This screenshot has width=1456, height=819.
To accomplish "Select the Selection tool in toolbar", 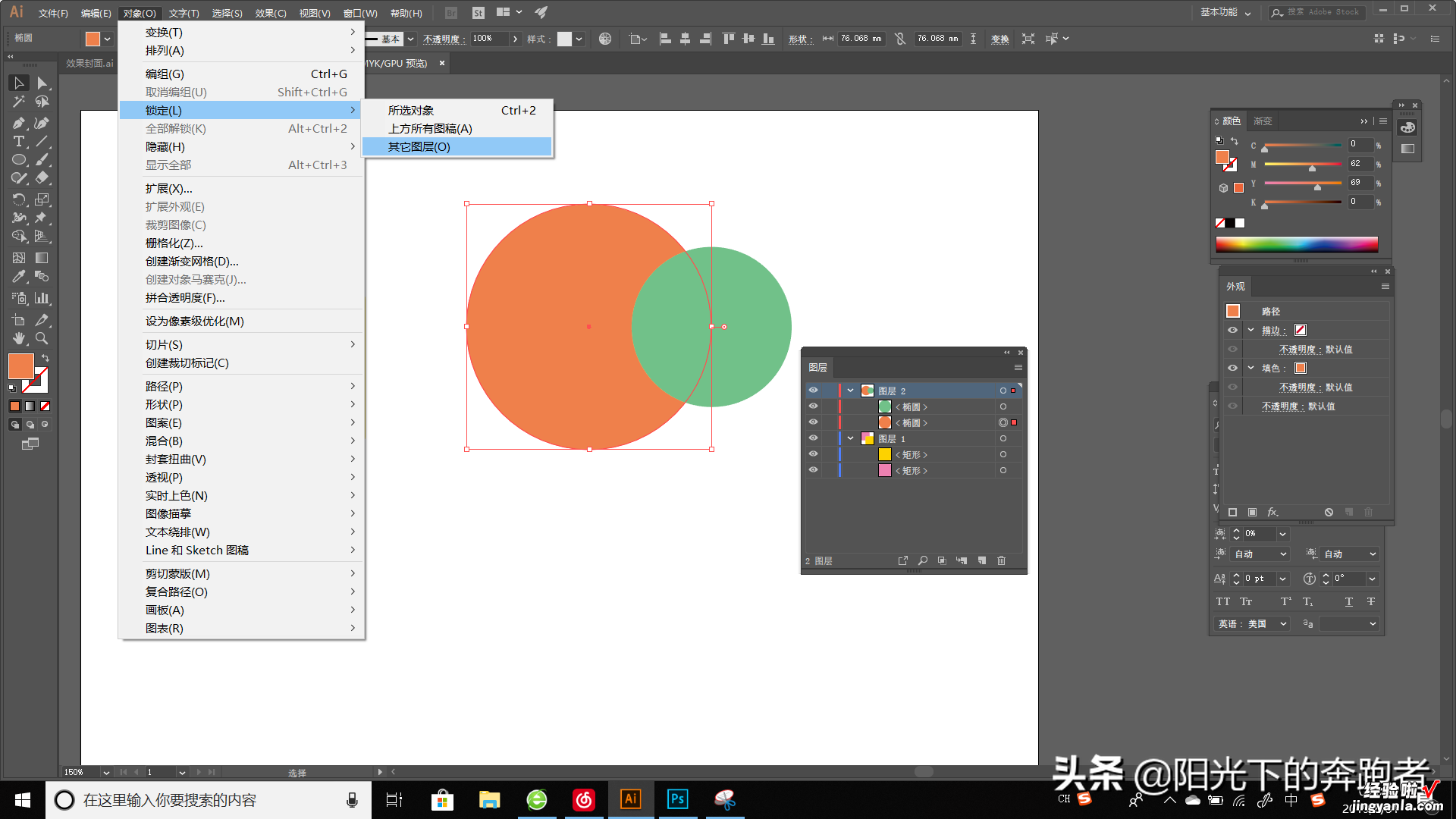I will point(16,84).
